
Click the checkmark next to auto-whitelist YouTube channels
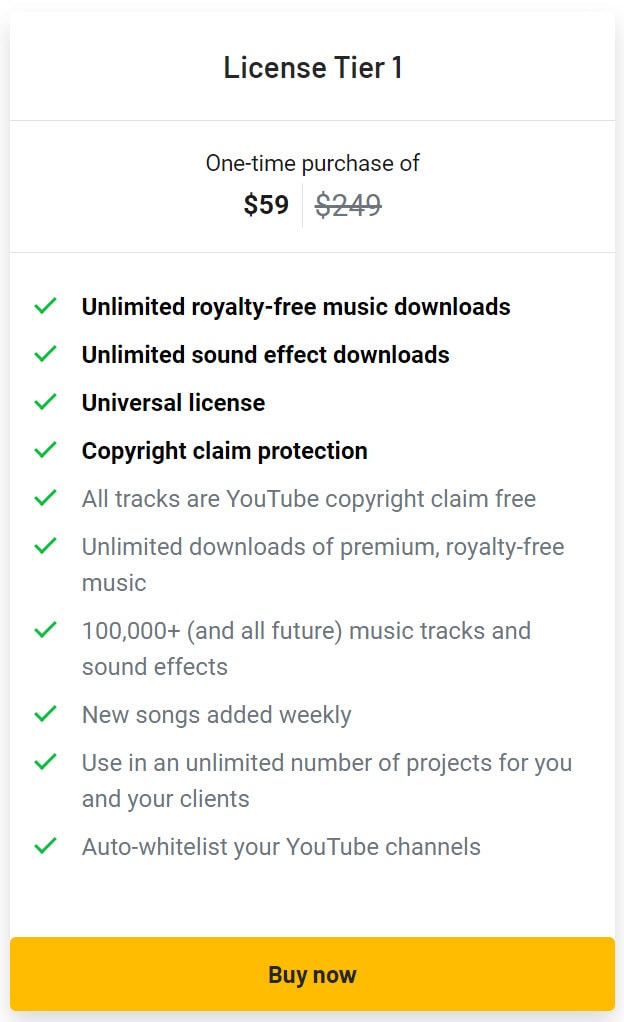click(x=45, y=846)
